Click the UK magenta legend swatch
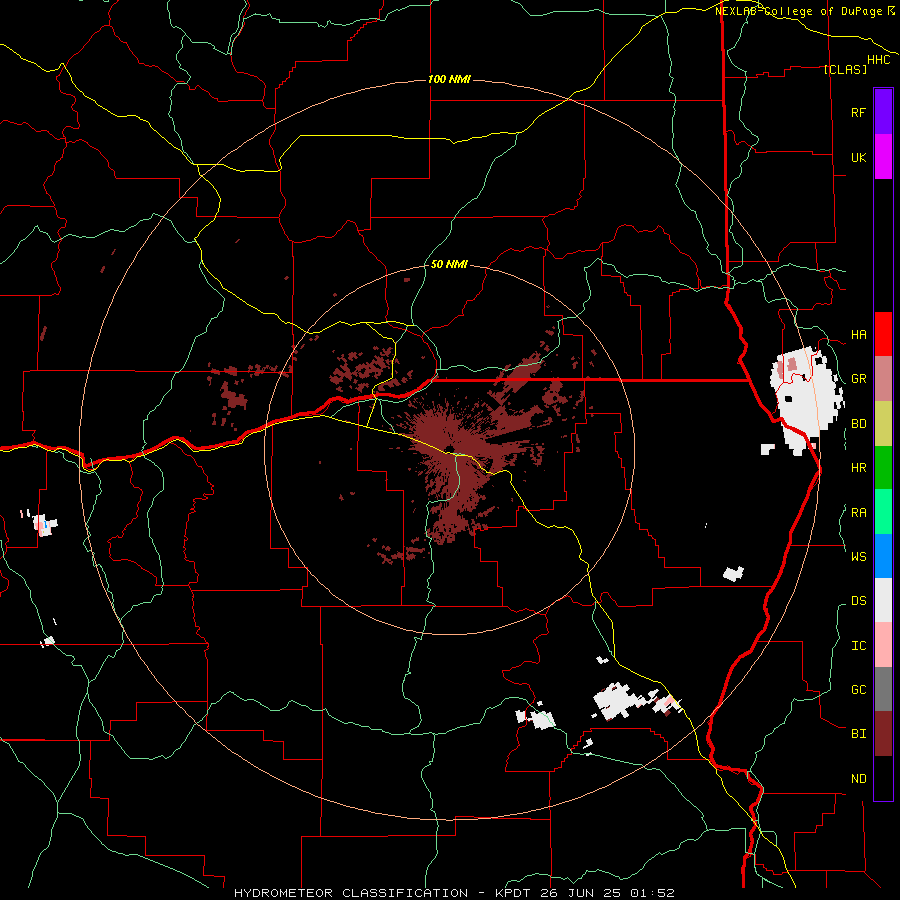The width and height of the screenshot is (900, 900). (x=883, y=157)
